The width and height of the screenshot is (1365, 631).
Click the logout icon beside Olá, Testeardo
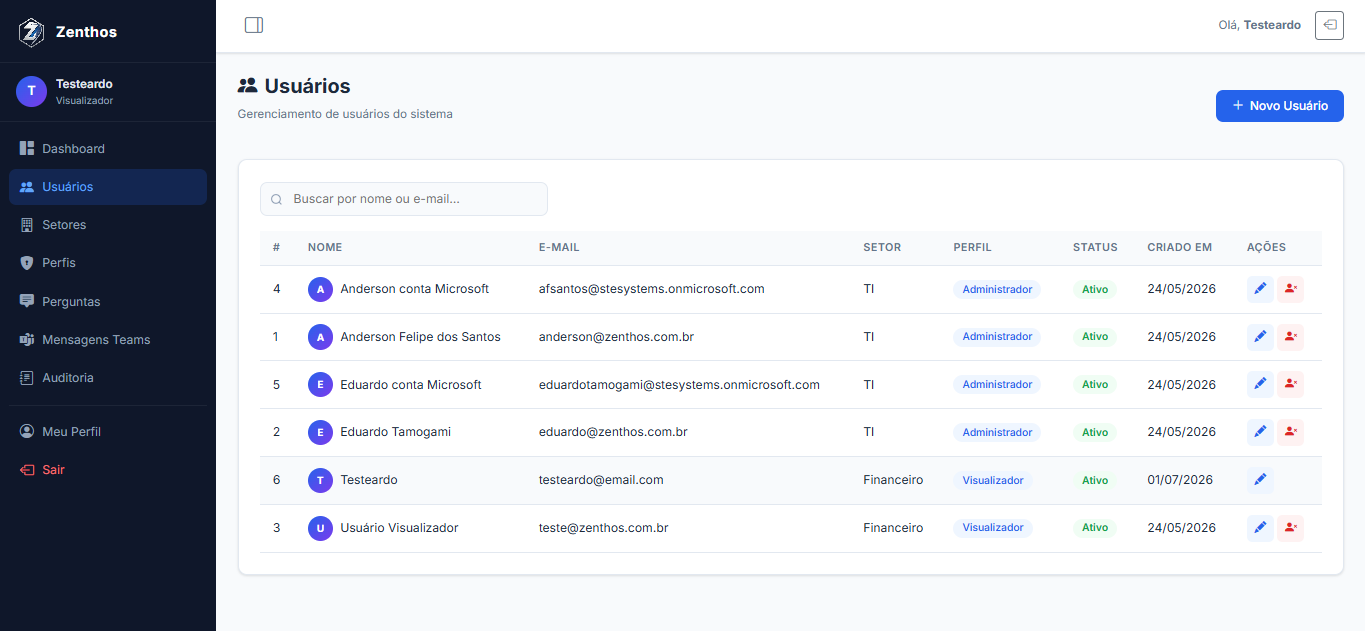pyautogui.click(x=1329, y=25)
